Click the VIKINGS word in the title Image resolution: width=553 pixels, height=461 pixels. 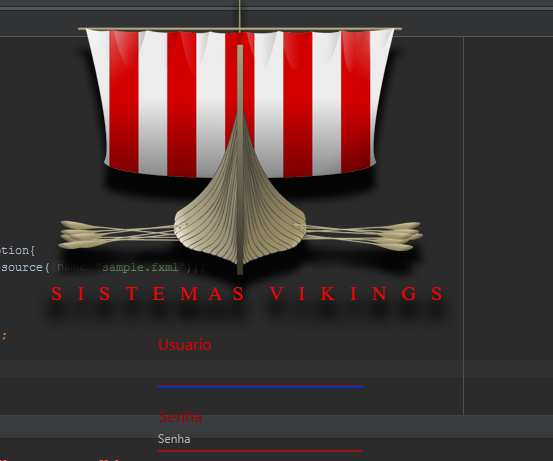[x=356, y=294]
